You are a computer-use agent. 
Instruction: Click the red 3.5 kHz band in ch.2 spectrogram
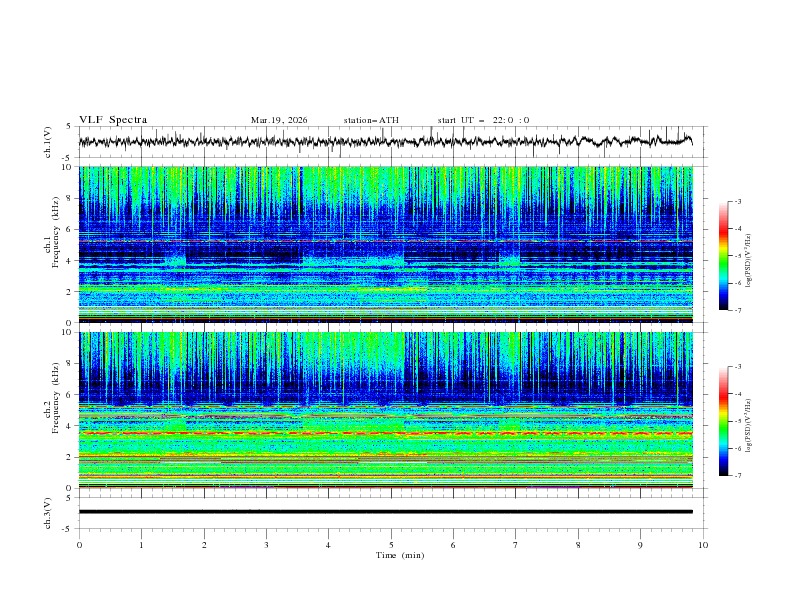coord(385,433)
